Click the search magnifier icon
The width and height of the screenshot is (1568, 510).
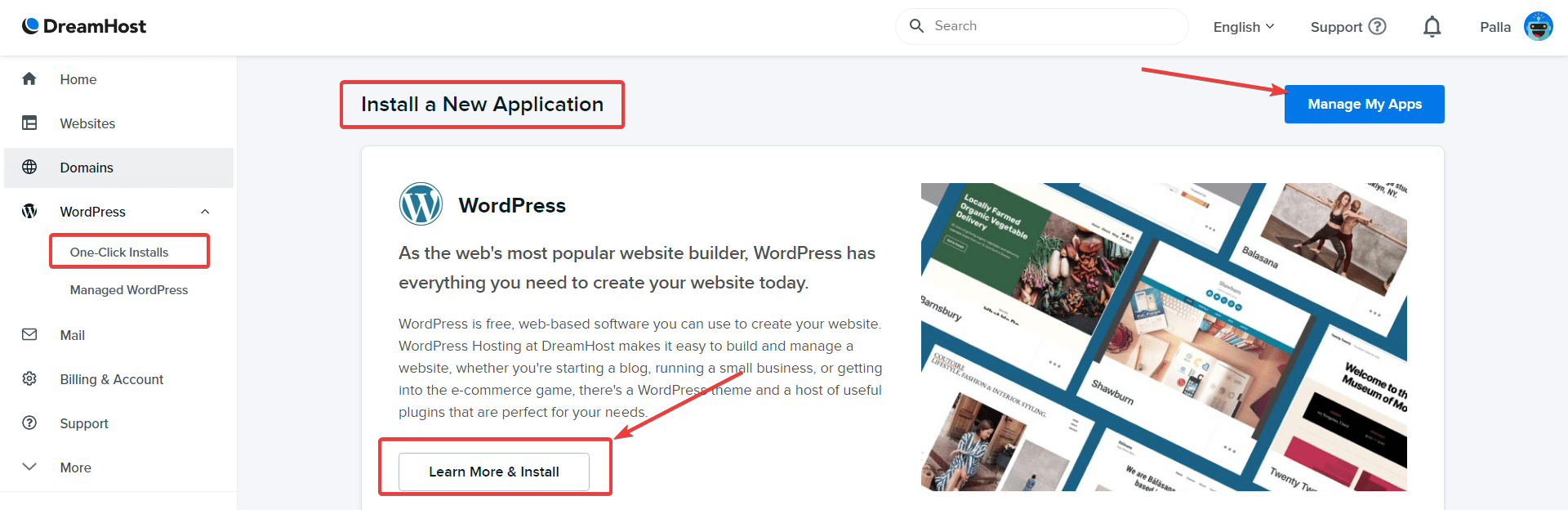(x=917, y=26)
